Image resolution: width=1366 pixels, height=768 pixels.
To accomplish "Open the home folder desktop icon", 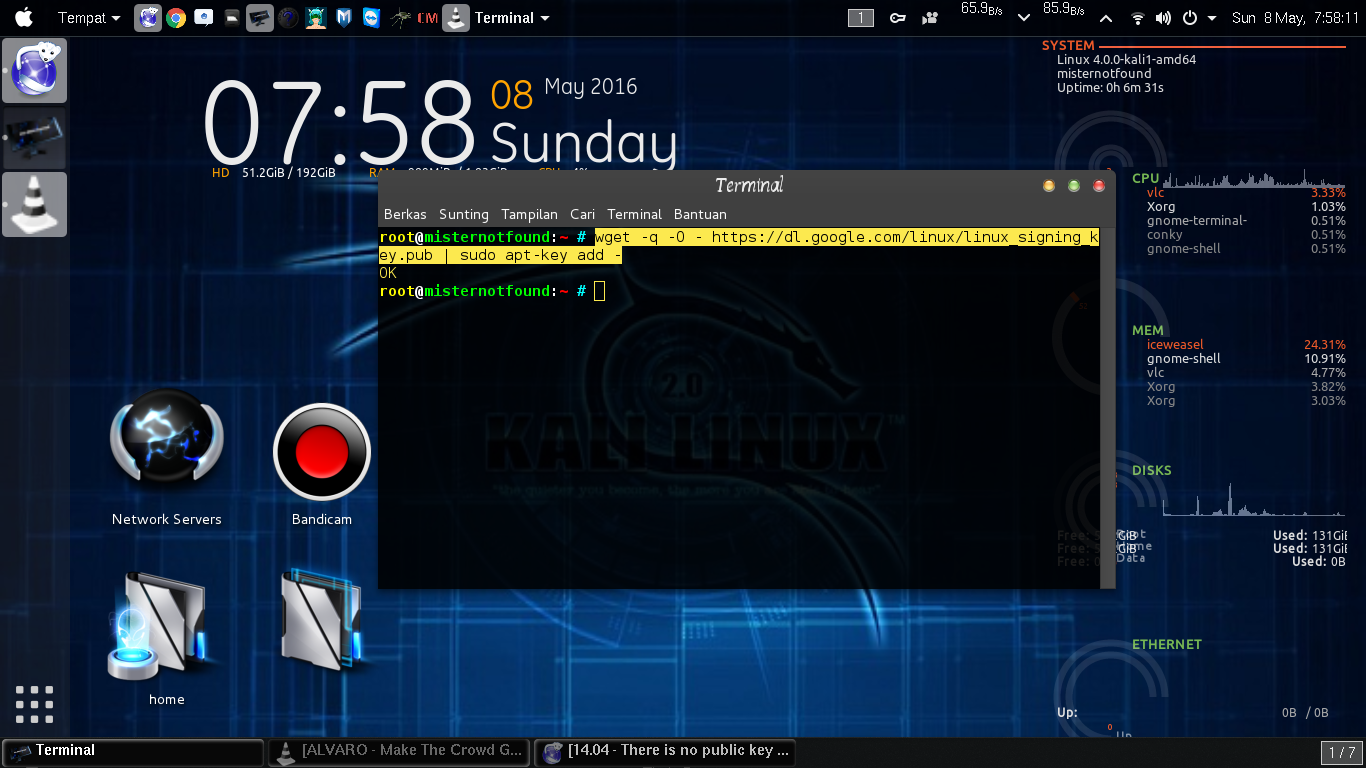I will [166, 638].
